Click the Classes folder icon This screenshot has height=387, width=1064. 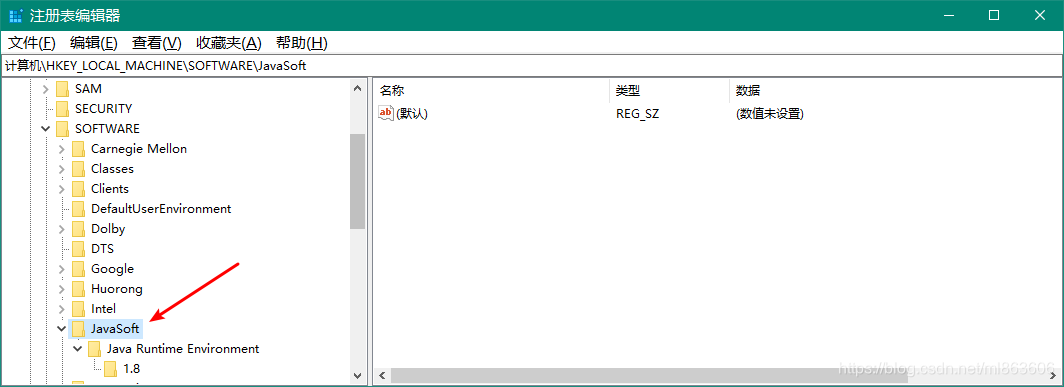tap(79, 169)
